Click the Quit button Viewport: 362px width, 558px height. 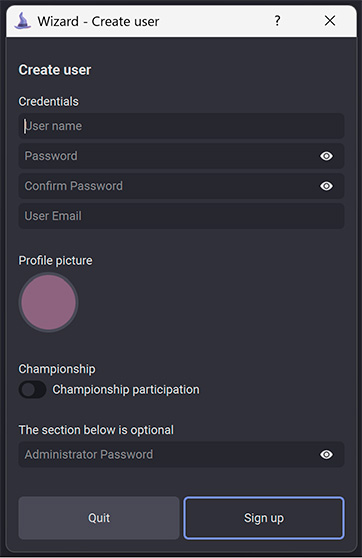99,518
